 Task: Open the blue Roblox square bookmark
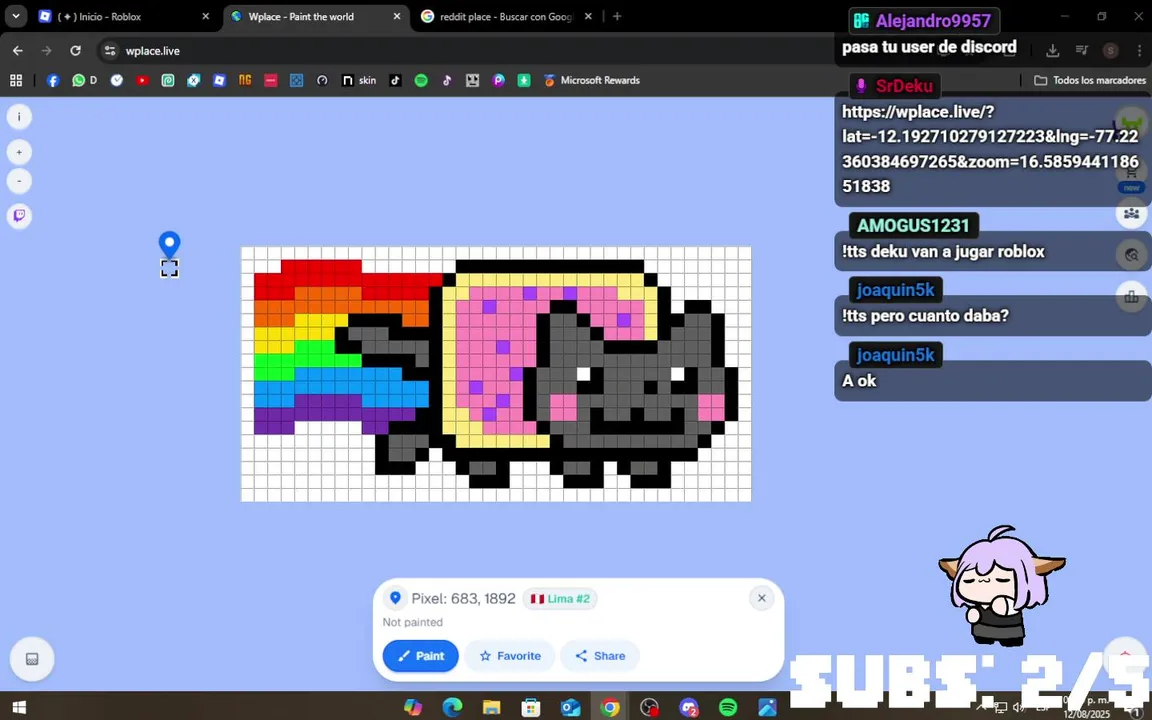[219, 81]
